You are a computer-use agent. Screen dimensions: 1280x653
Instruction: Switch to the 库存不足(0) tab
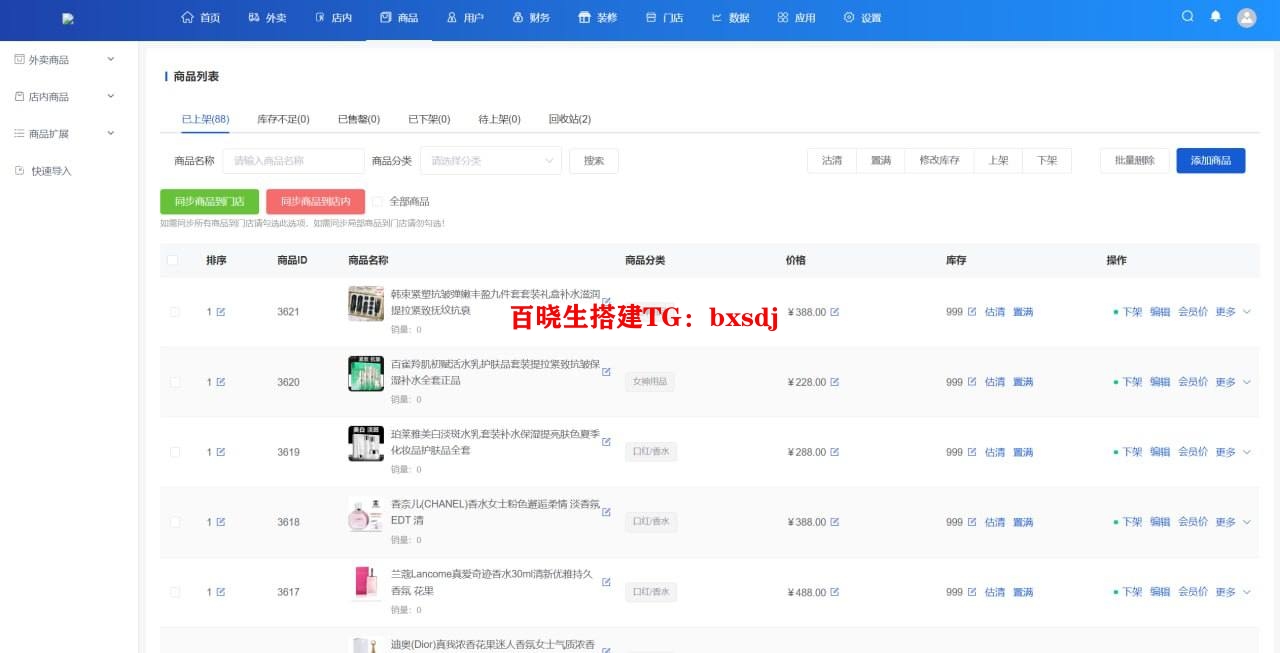(x=283, y=119)
